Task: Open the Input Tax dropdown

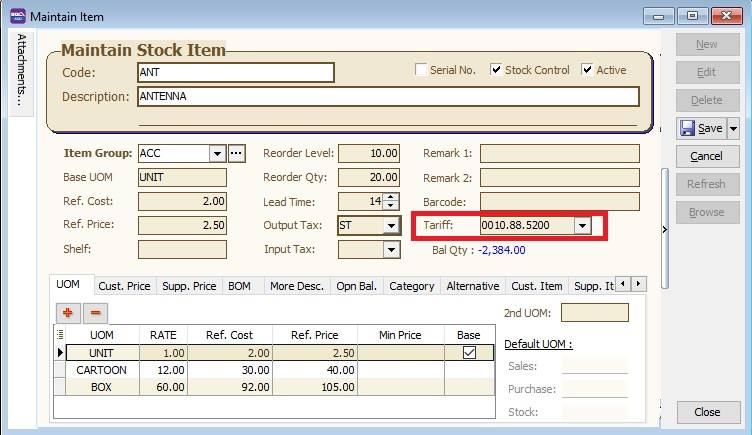Action: [391, 249]
